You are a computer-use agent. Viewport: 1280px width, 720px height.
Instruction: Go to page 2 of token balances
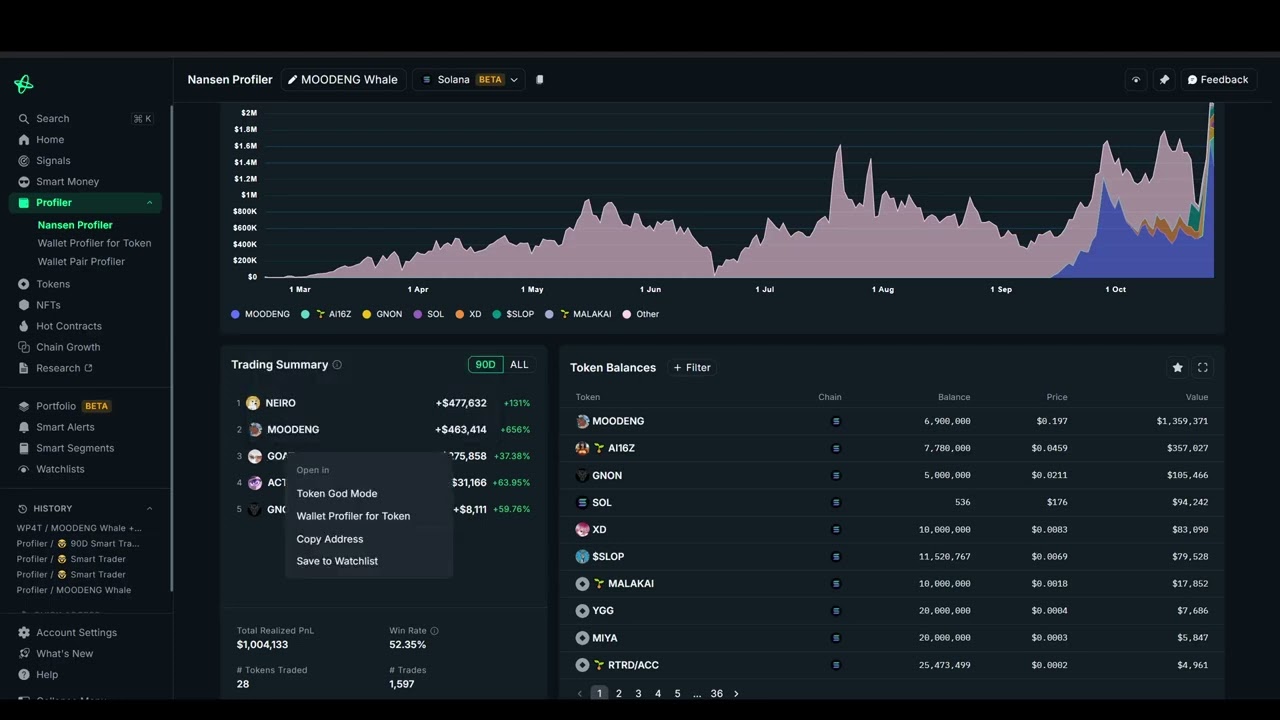click(619, 694)
